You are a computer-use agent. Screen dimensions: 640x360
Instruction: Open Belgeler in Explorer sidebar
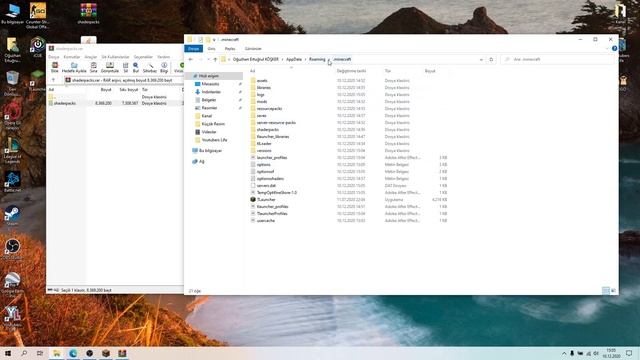209,100
